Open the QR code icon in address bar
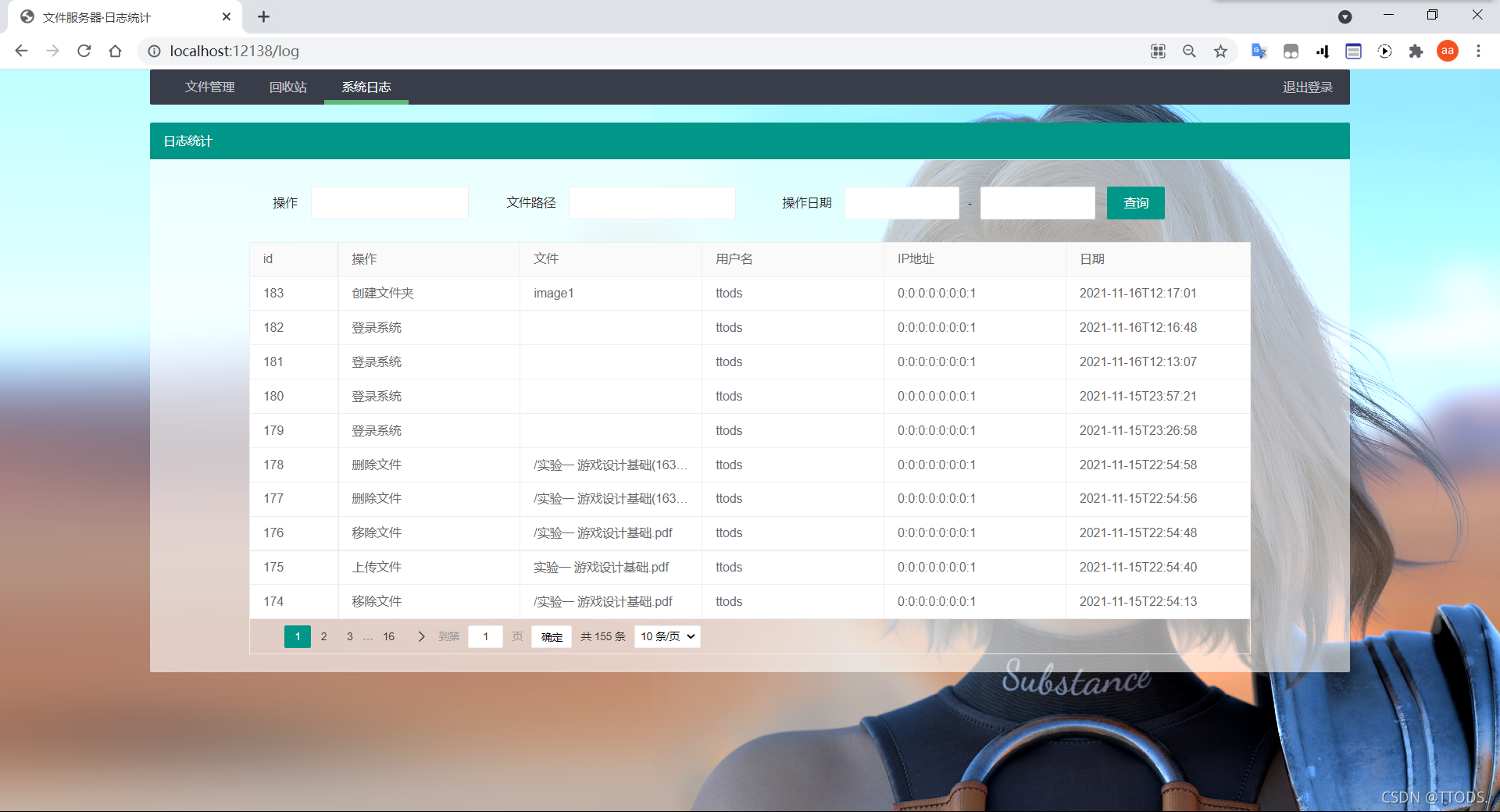 tap(1158, 51)
